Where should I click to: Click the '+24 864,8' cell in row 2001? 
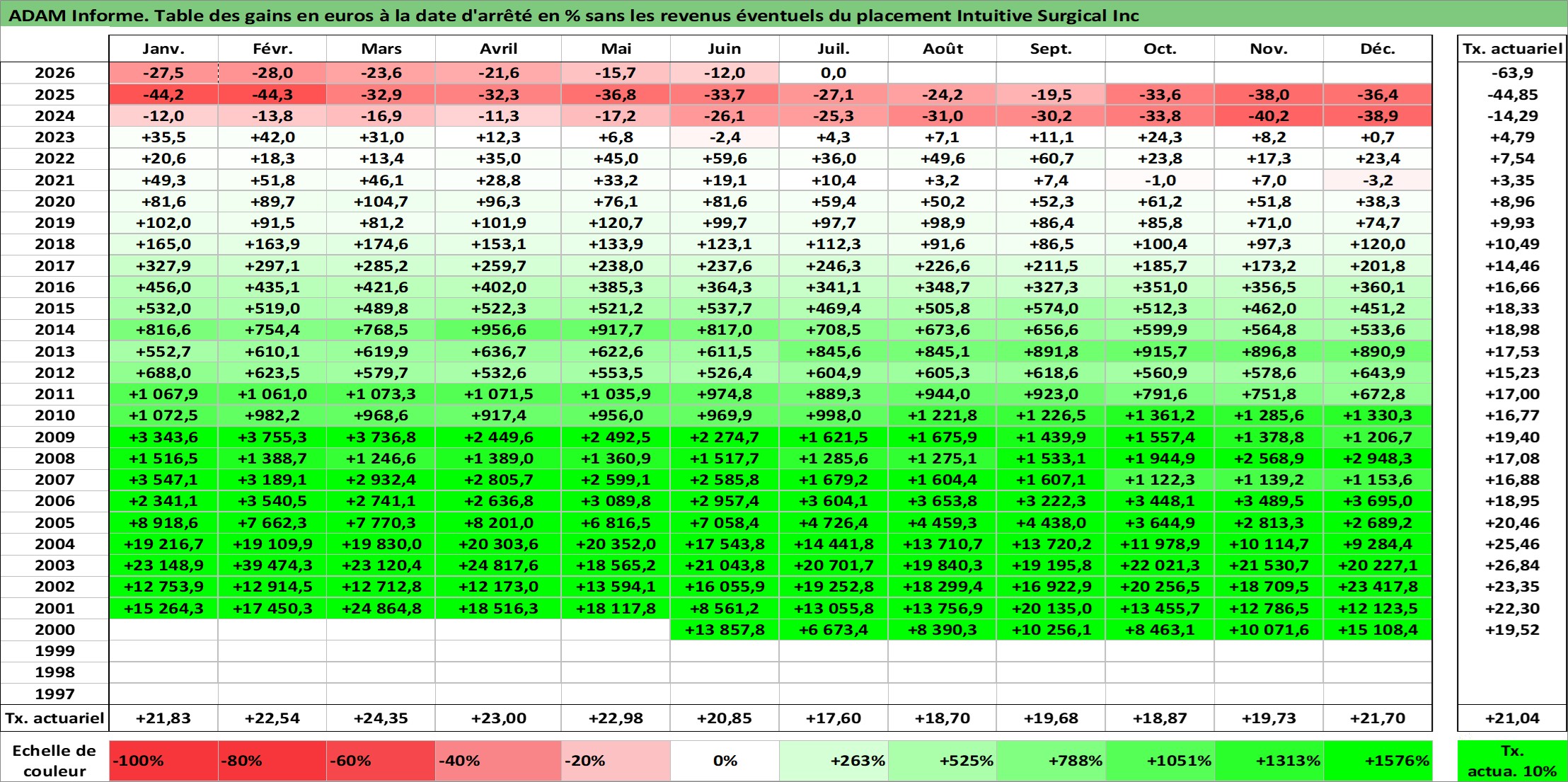(381, 608)
